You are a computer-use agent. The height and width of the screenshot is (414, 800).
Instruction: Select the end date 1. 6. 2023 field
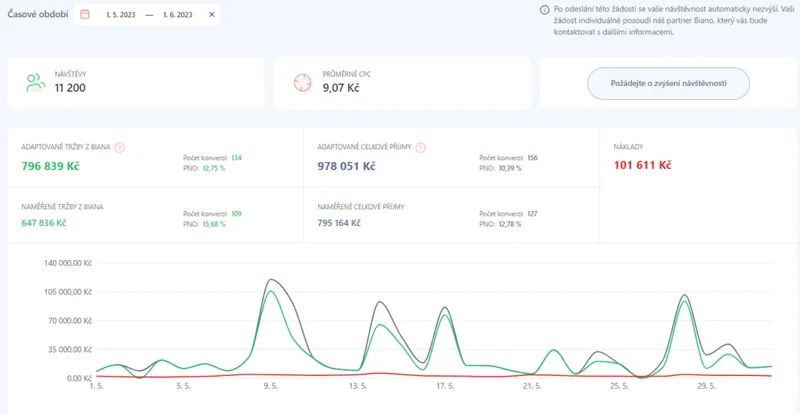tap(178, 15)
